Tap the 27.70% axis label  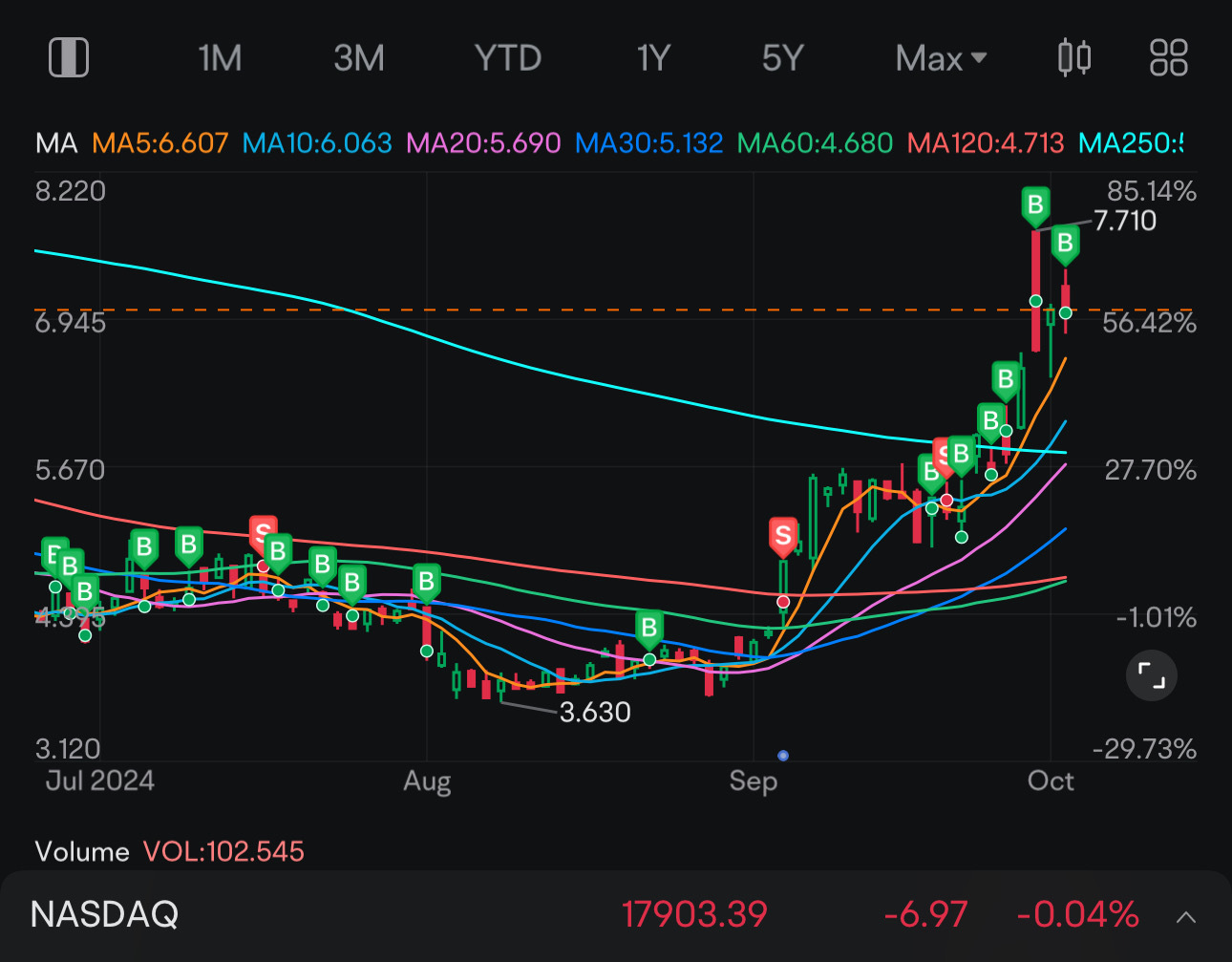coord(1151,470)
